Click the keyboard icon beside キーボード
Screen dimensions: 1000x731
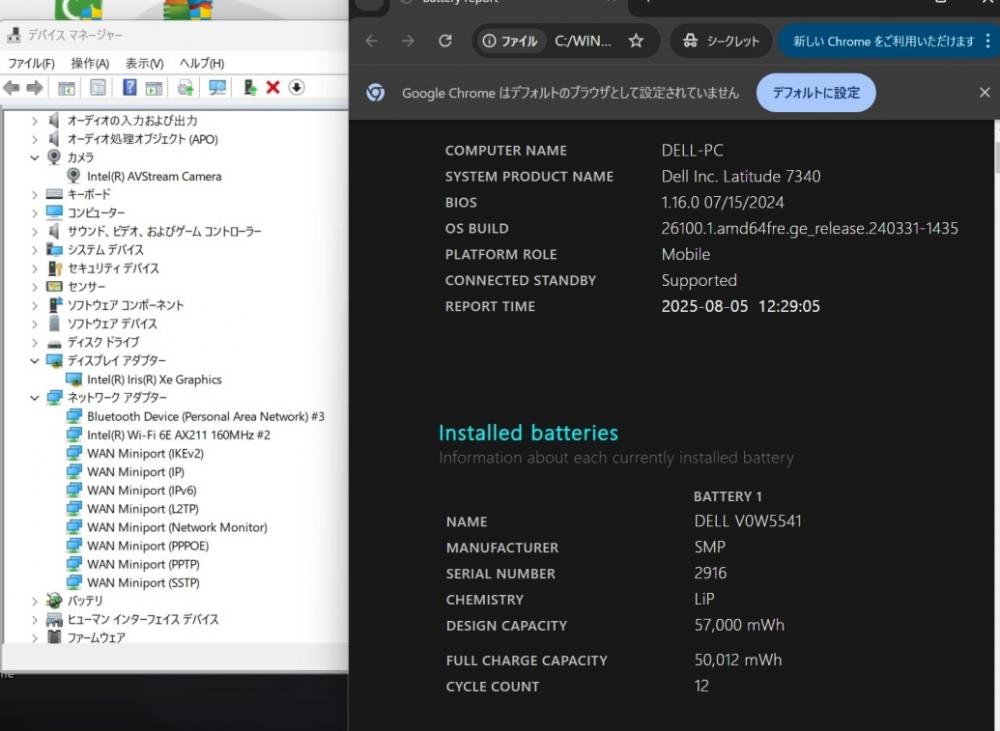[x=54, y=194]
